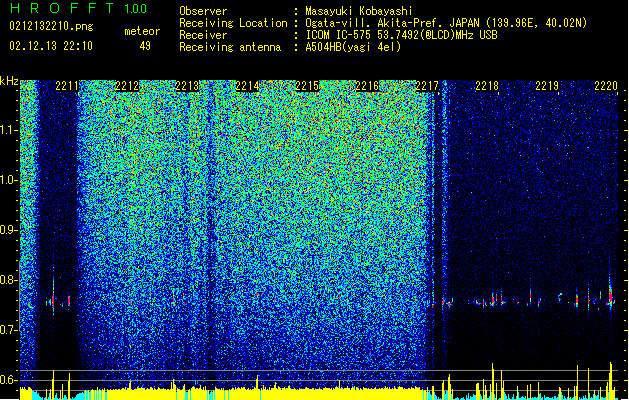Click the 0.8 kHz axis label
The height and width of the screenshot is (400, 629).
pos(9,280)
